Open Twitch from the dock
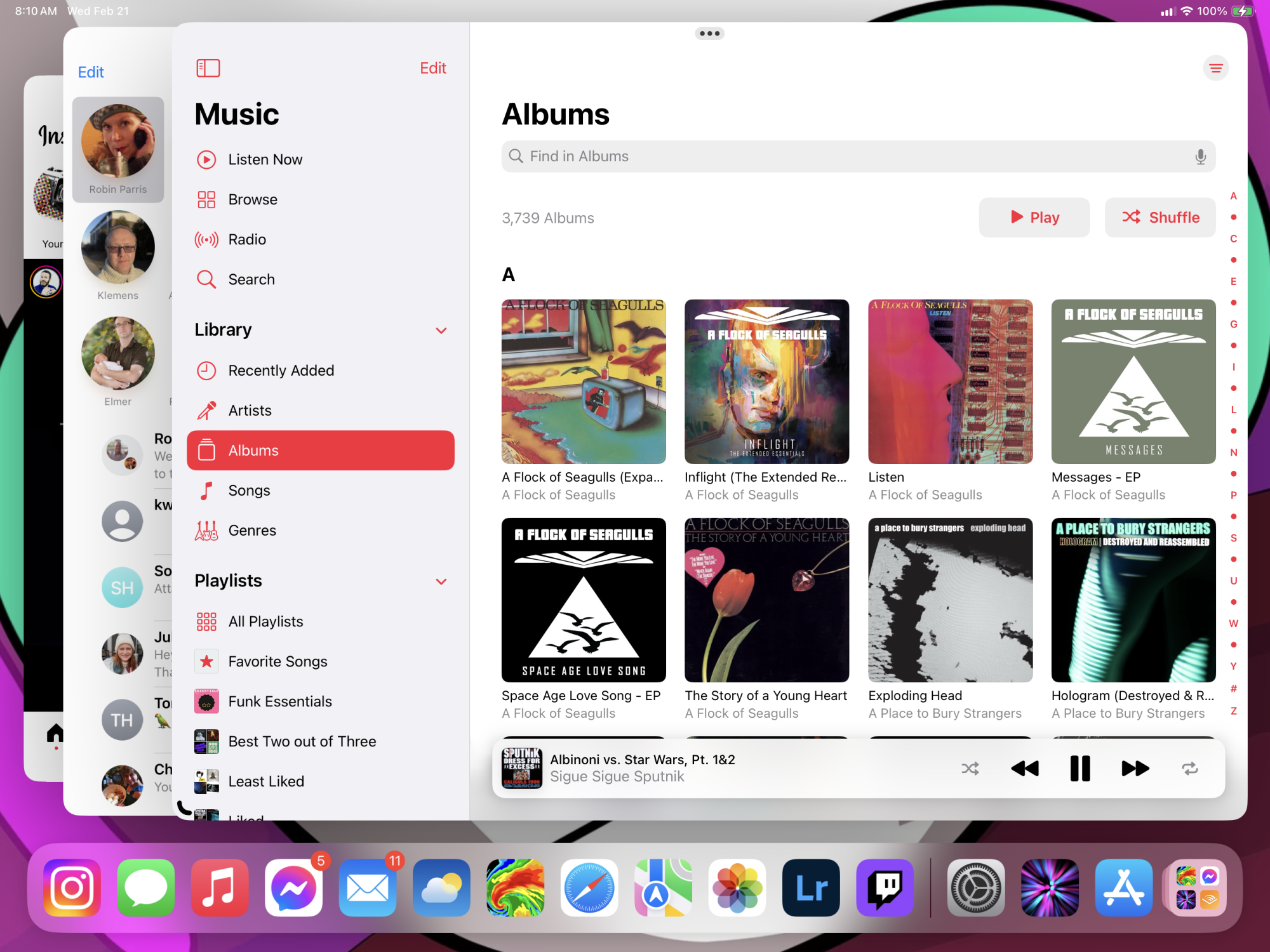The image size is (1270, 952). coord(885,887)
